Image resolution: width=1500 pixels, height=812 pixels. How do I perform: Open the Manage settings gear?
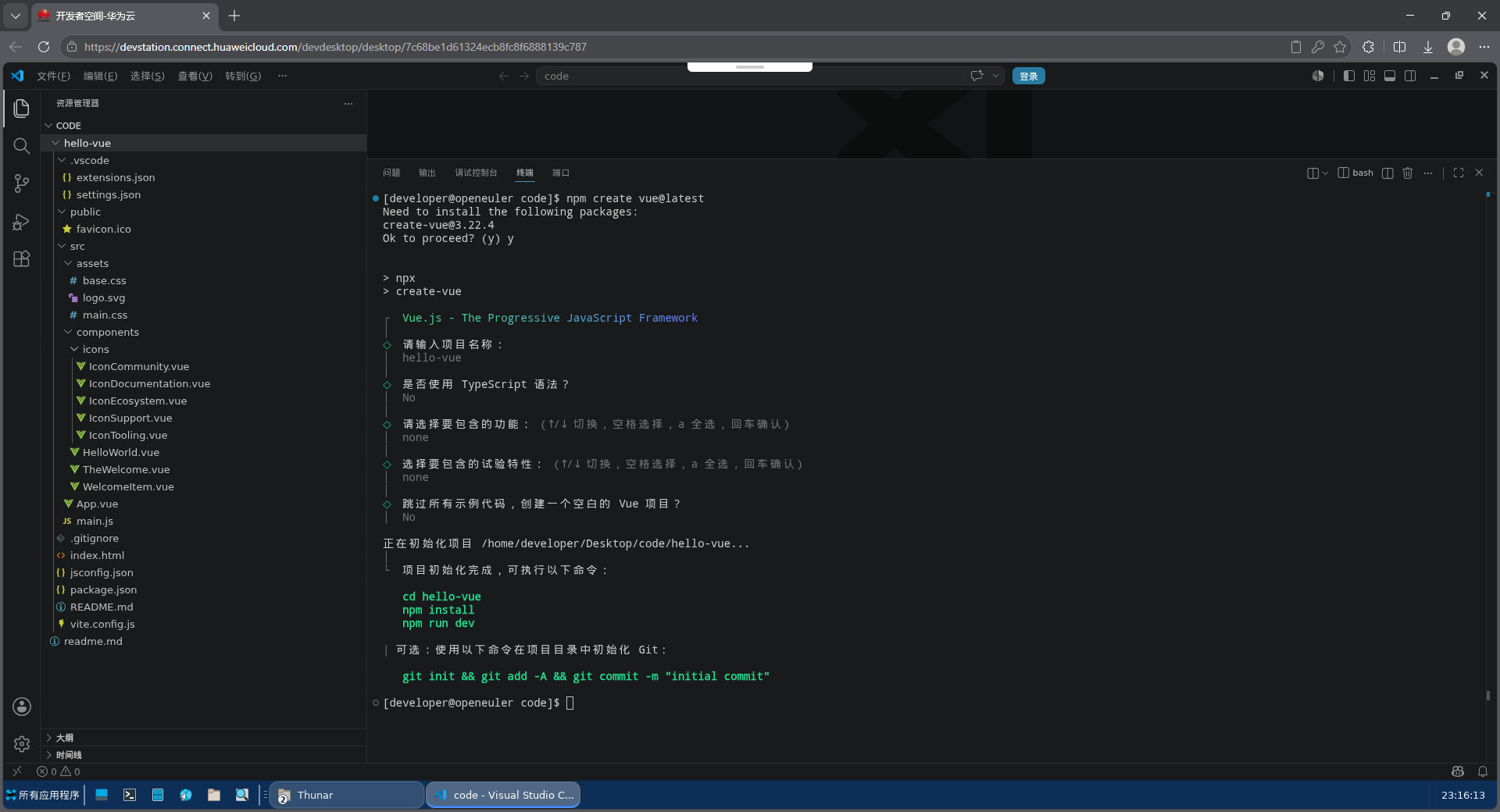22,744
